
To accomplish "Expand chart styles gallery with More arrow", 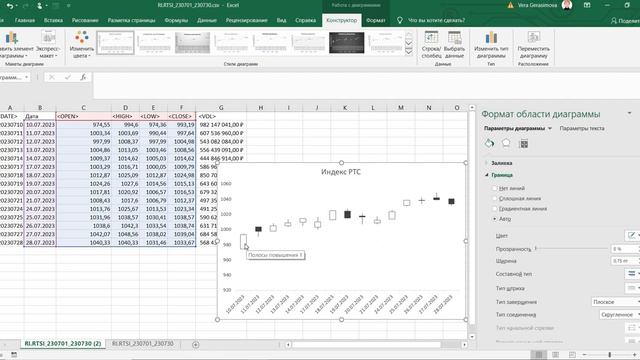I will click(409, 52).
